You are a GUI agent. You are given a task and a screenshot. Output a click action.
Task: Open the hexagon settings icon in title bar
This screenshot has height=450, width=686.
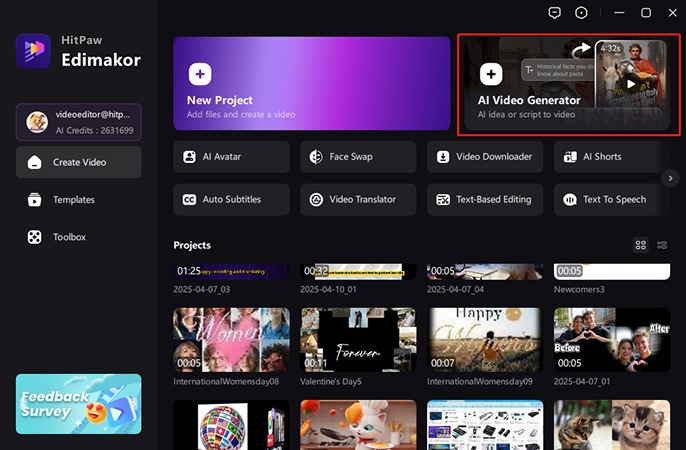581,13
